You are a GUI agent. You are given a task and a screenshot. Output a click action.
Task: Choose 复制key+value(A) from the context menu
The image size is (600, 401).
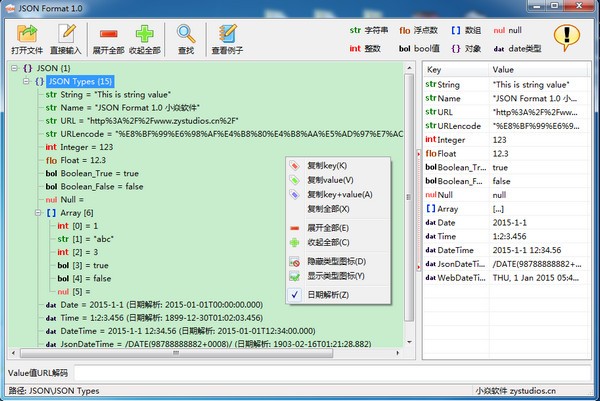pyautogui.click(x=340, y=194)
